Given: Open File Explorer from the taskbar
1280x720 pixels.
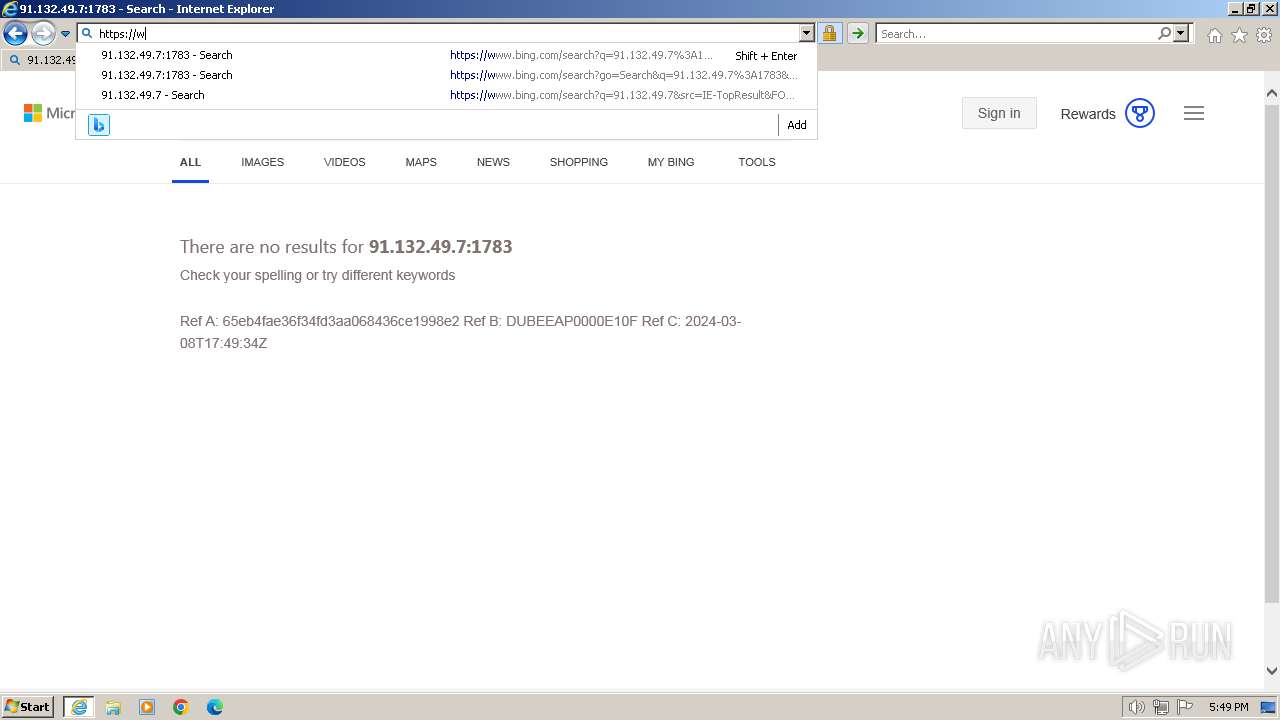Looking at the screenshot, I should point(113,707).
